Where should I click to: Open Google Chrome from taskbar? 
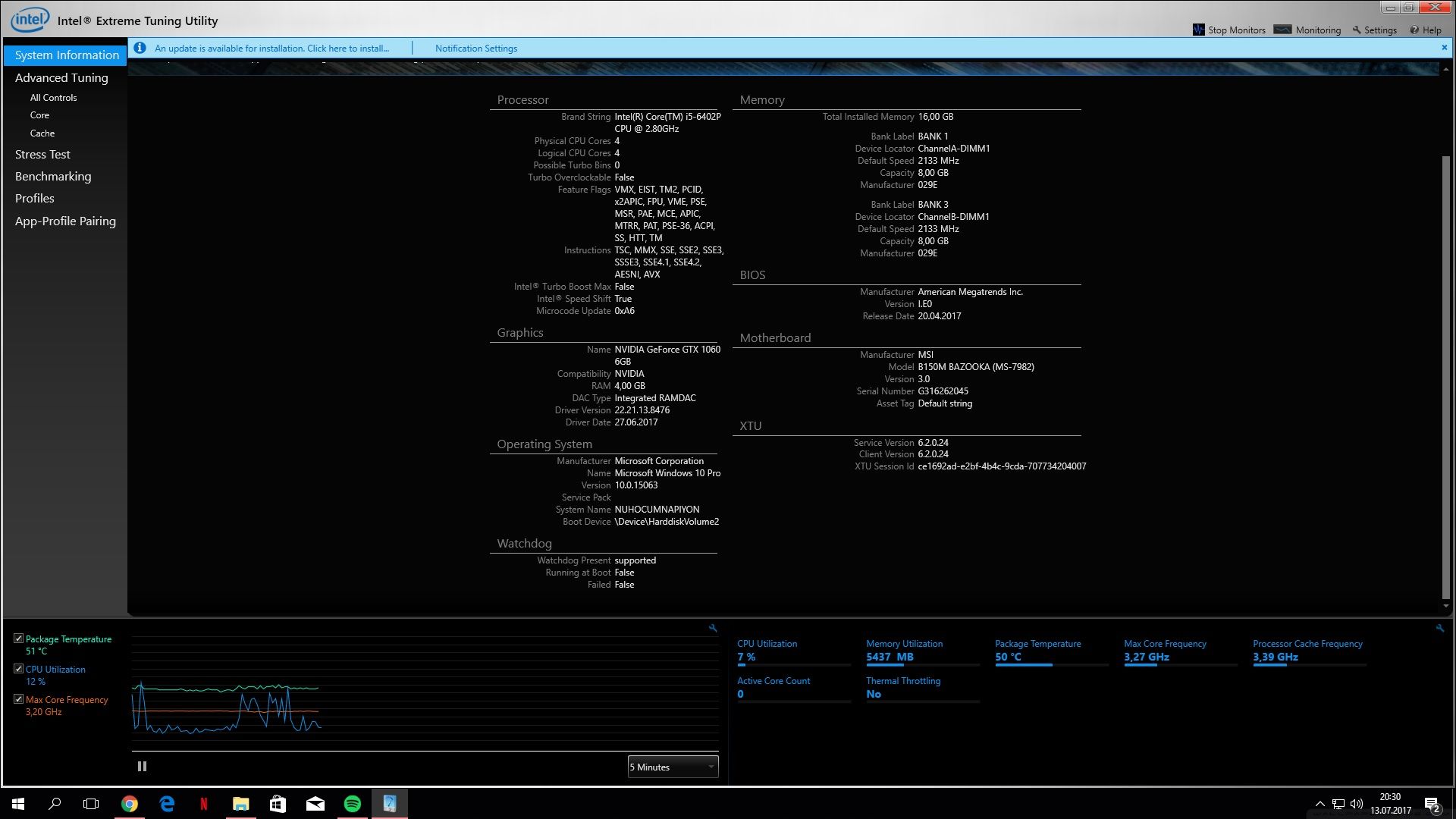click(x=130, y=804)
